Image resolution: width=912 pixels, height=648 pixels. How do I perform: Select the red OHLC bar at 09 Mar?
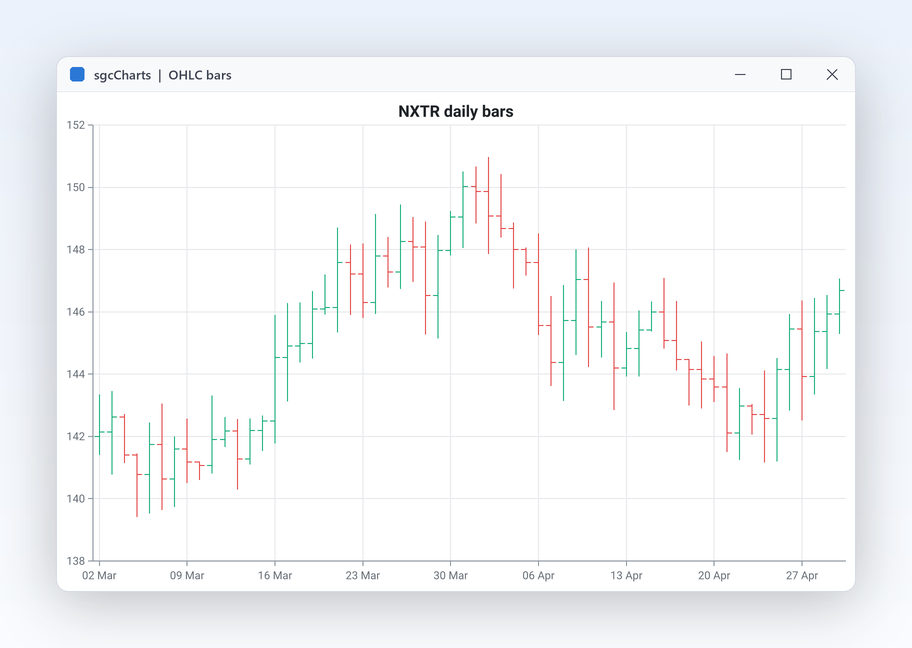[187, 451]
